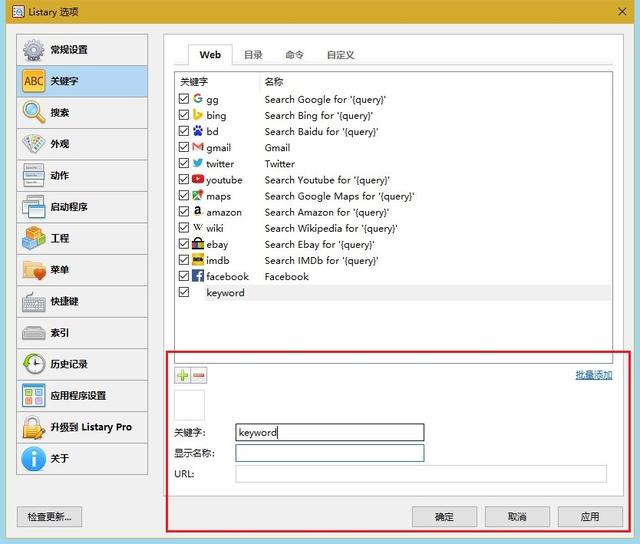Viewport: 640px width, 544px height.
Task: Open the history clock section
Action: click(x=82, y=364)
